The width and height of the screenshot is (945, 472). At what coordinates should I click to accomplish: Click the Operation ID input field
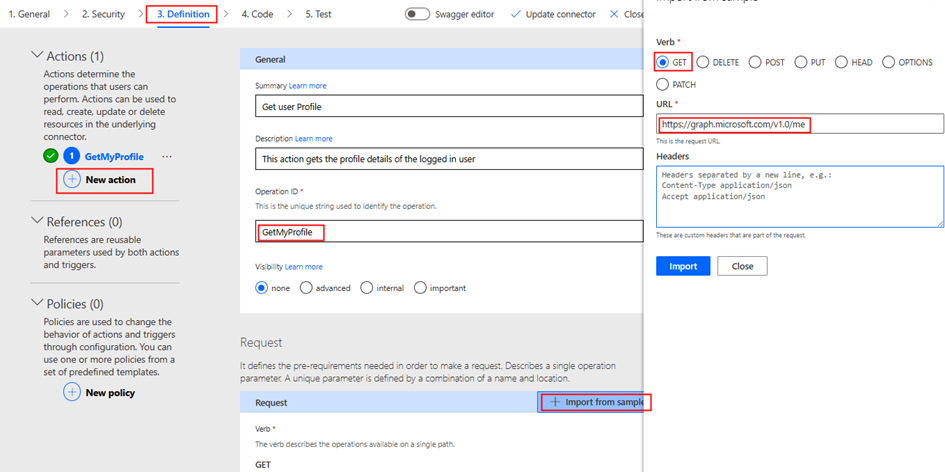click(x=449, y=231)
